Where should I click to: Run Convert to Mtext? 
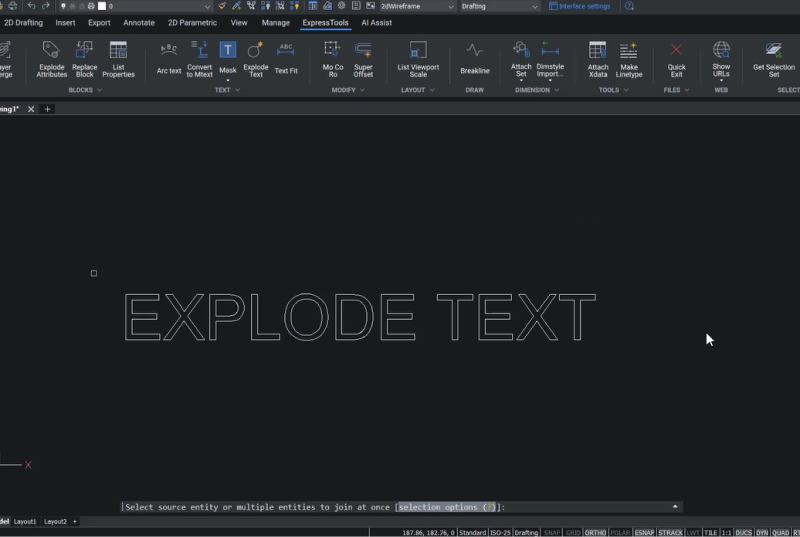pyautogui.click(x=199, y=60)
